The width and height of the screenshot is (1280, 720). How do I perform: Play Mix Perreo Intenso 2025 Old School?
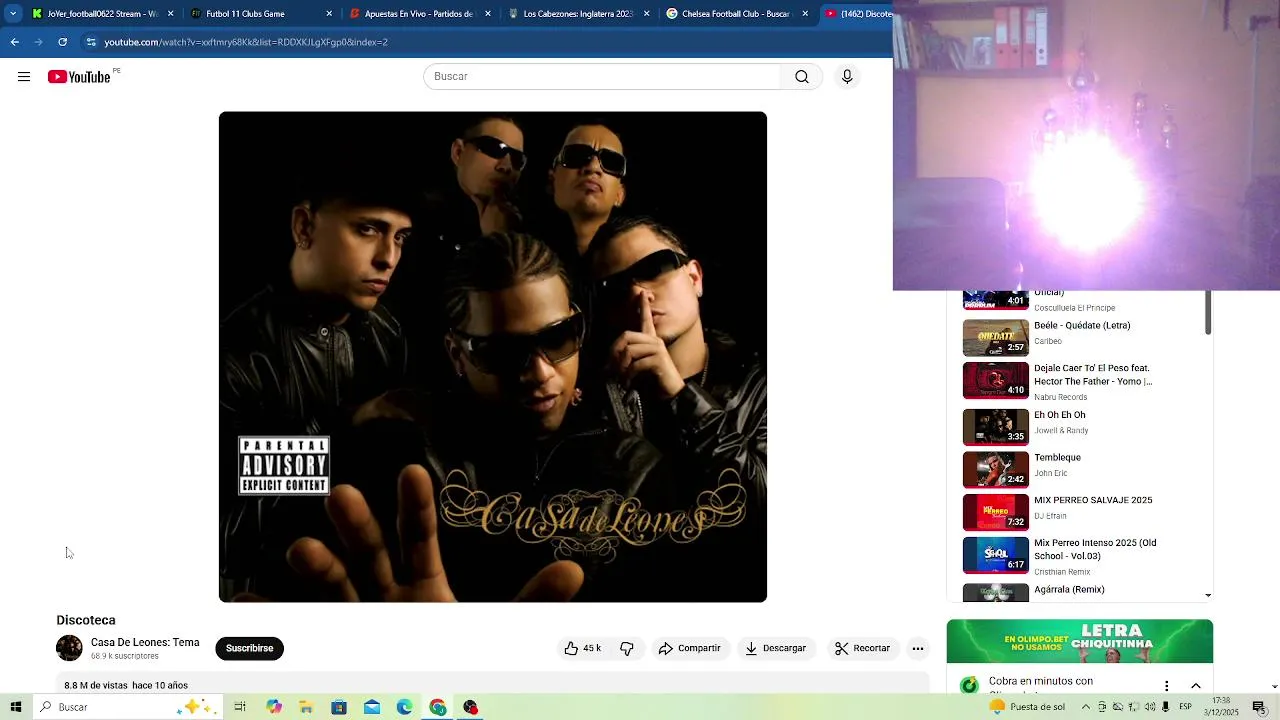[1095, 549]
